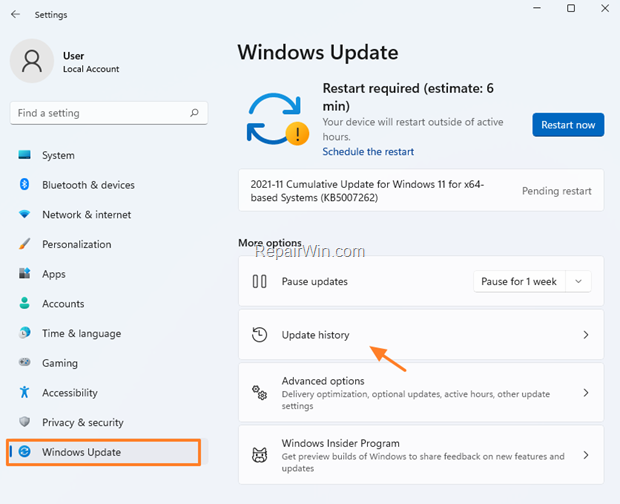Select the Windows Update sync icon in sidebar

(25, 451)
